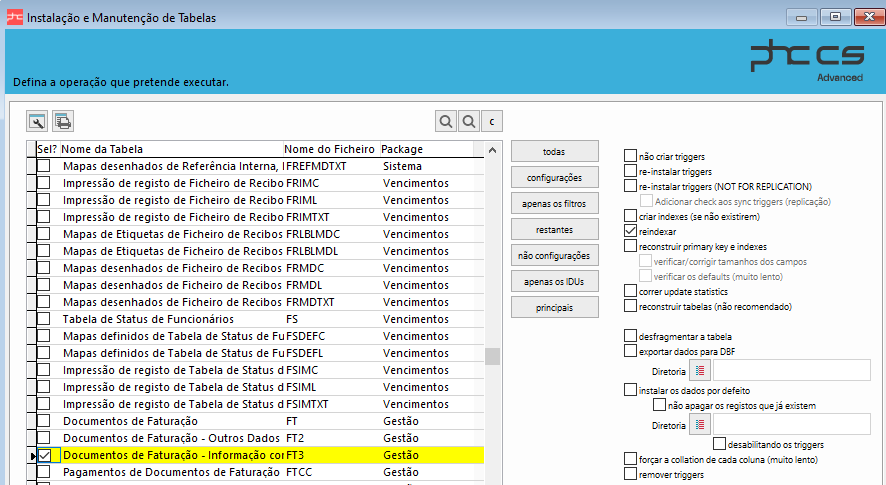Click the second magnifier search icon
The image size is (886, 485).
[x=469, y=121]
